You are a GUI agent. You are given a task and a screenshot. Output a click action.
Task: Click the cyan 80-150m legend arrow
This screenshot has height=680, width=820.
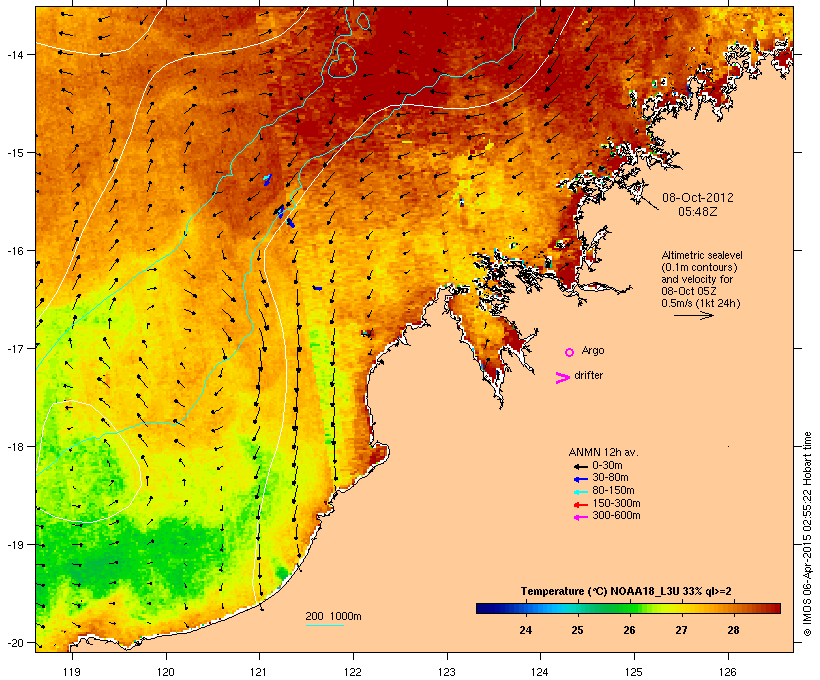pos(580,492)
